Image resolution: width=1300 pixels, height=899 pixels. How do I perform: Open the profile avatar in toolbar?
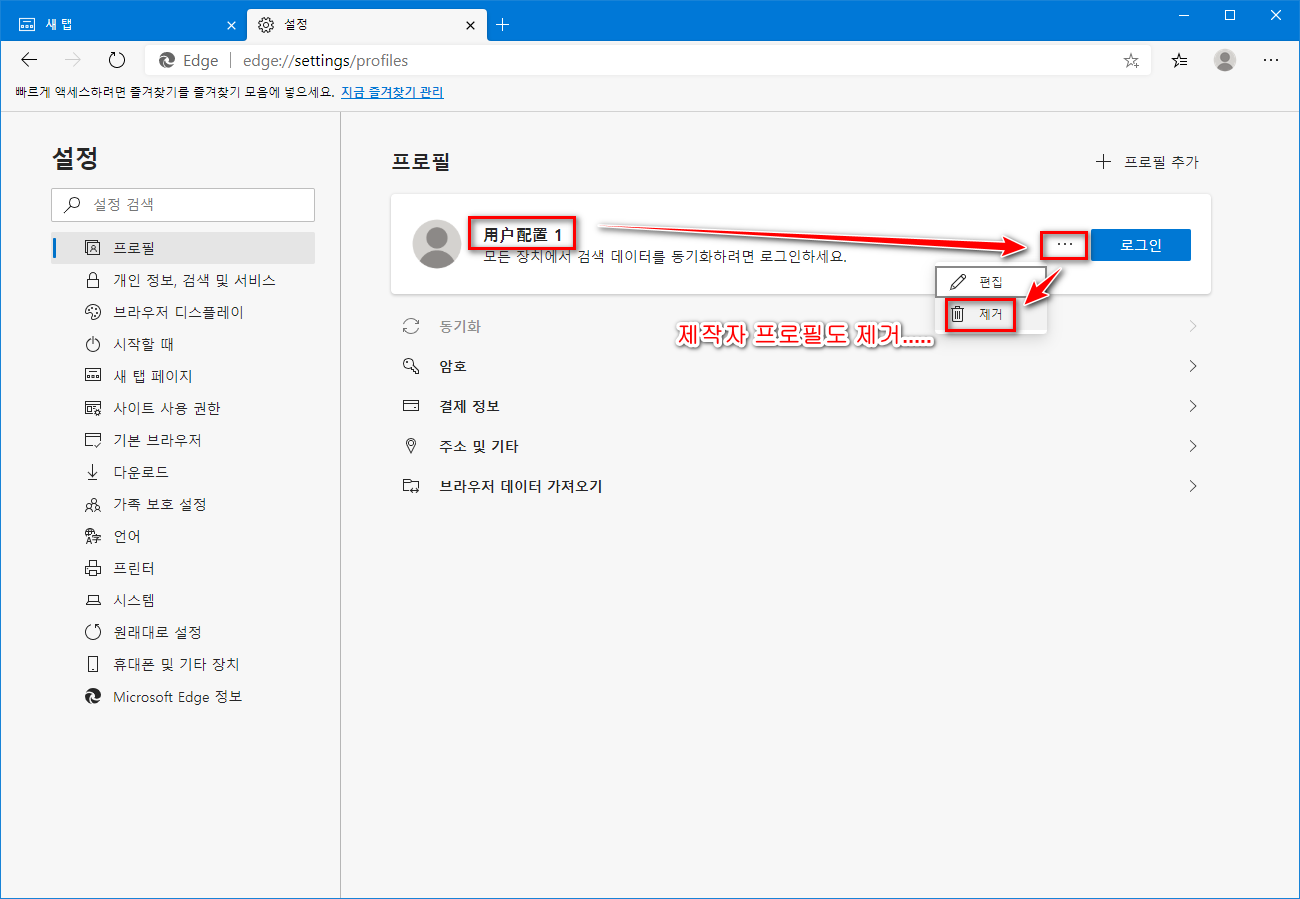click(1225, 60)
